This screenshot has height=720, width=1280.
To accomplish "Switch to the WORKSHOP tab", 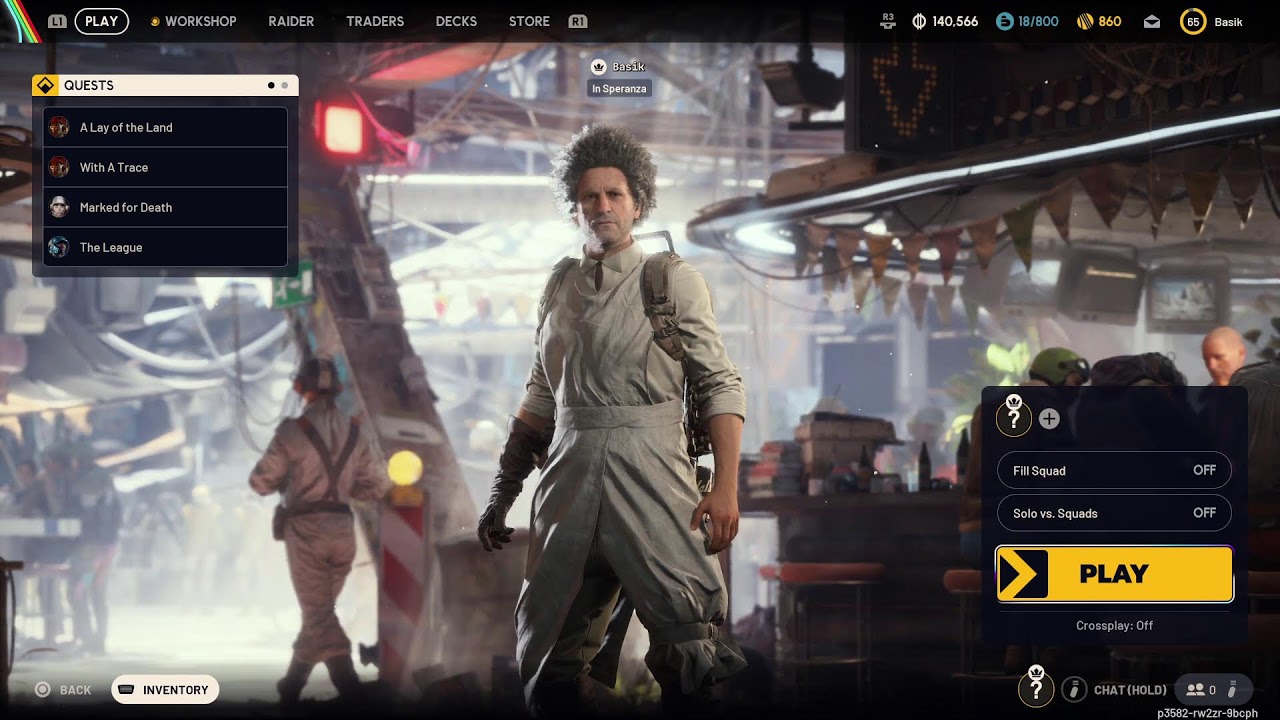I will point(201,21).
